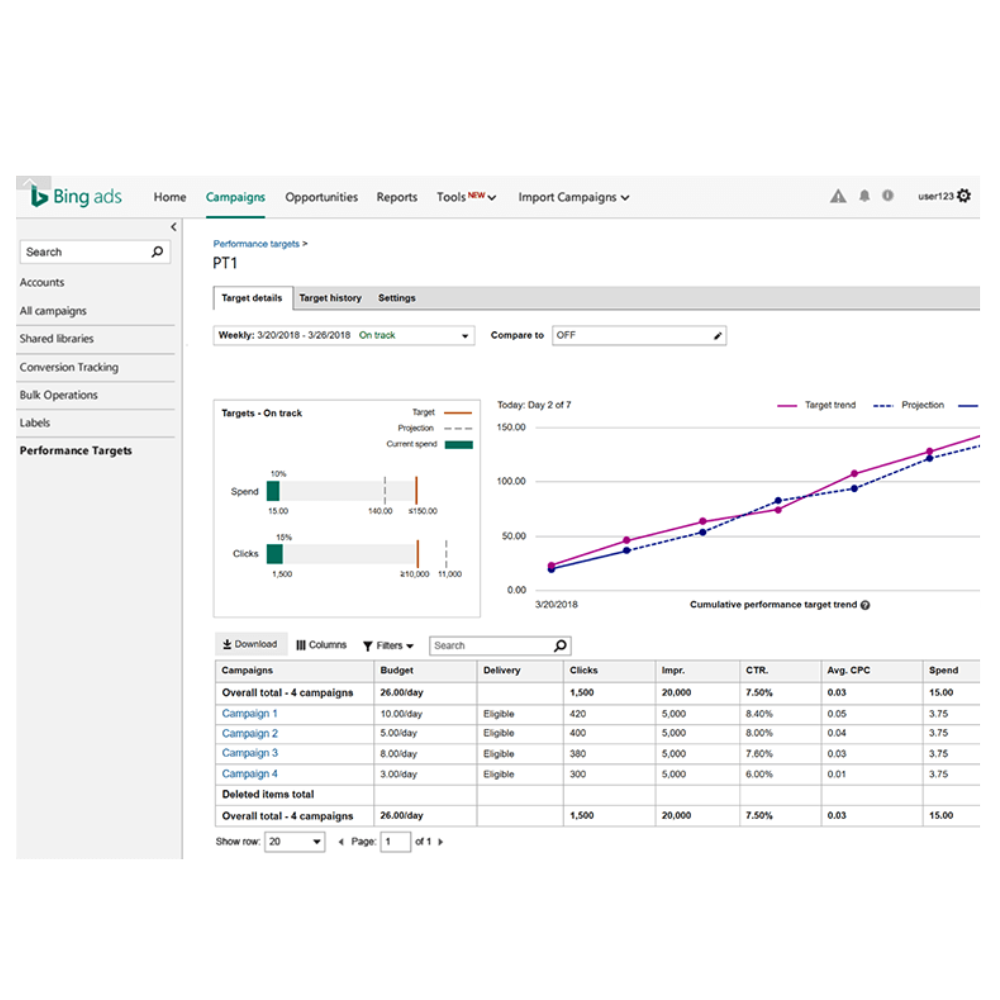
Task: Expand the Weekly date range dropdown
Action: pos(465,336)
